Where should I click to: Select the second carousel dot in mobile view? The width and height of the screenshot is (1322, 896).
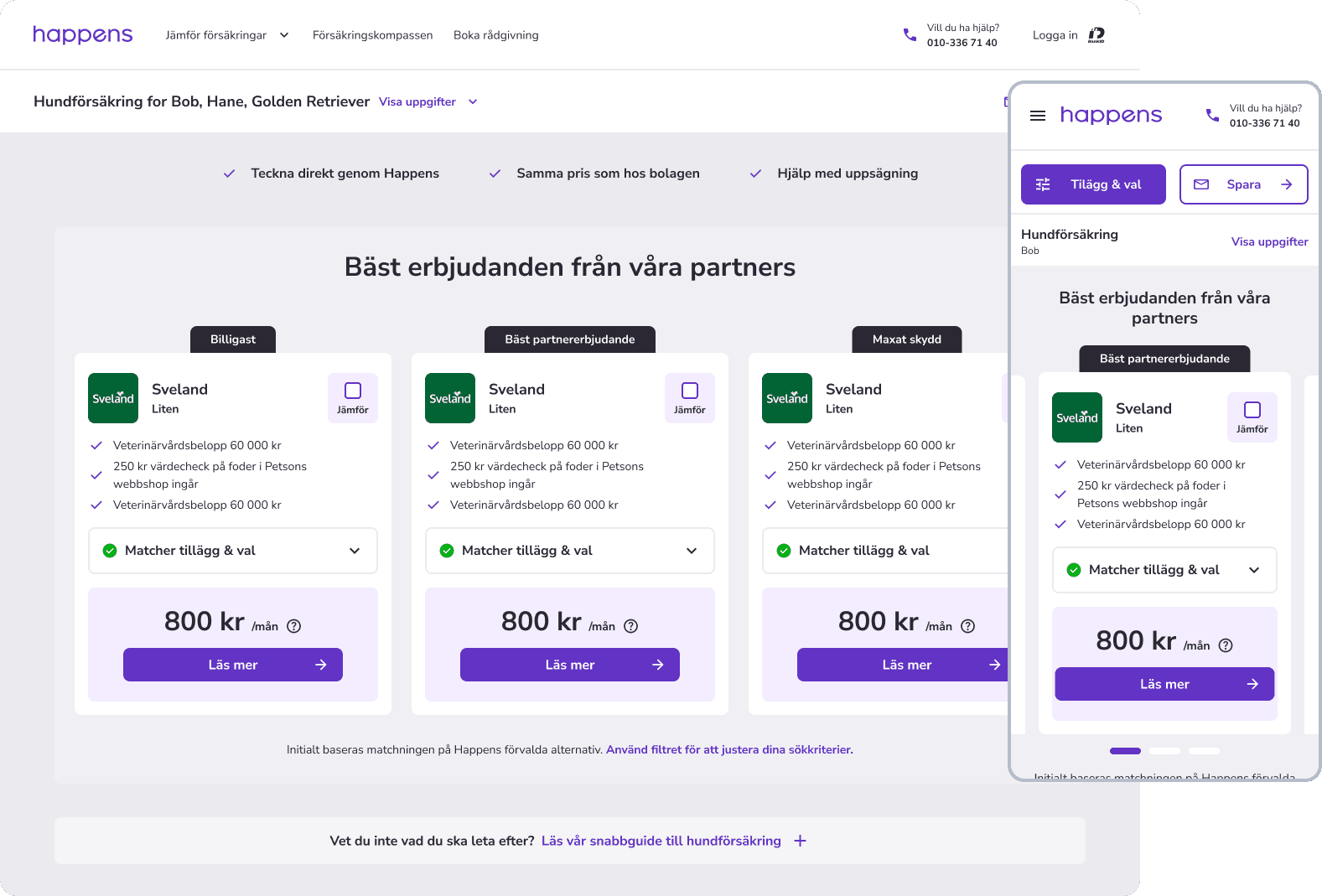pyautogui.click(x=1164, y=751)
